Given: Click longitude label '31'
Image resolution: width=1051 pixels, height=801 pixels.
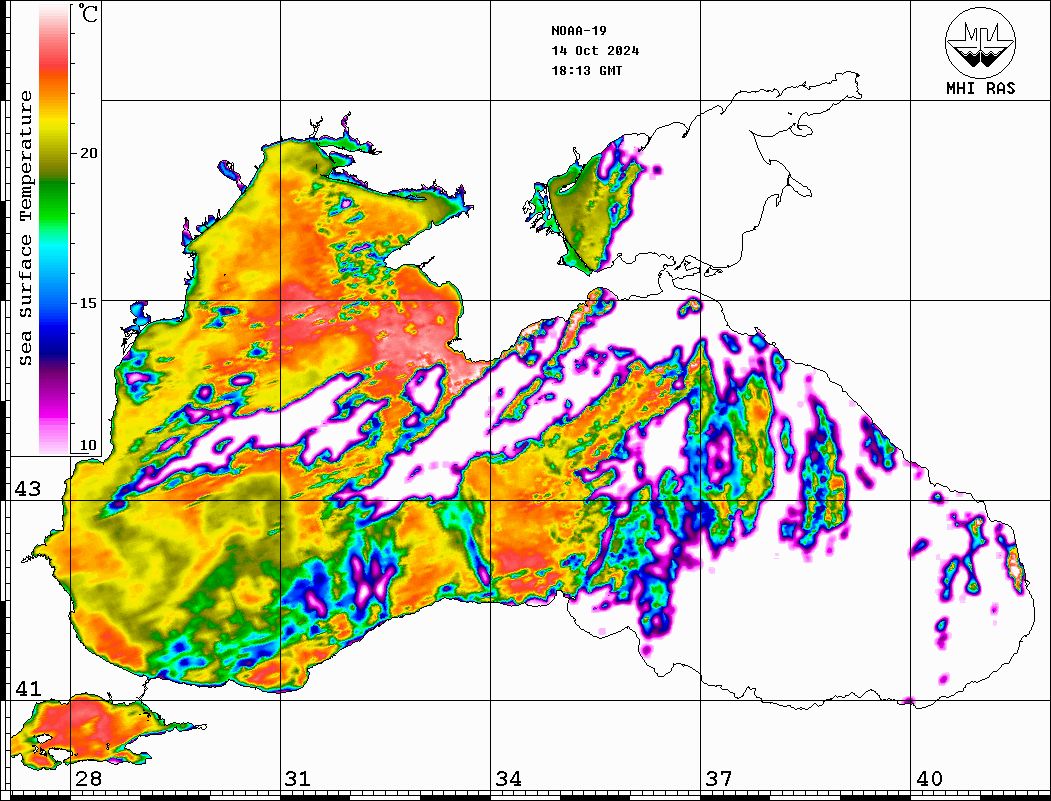Looking at the screenshot, I should coord(298,779).
